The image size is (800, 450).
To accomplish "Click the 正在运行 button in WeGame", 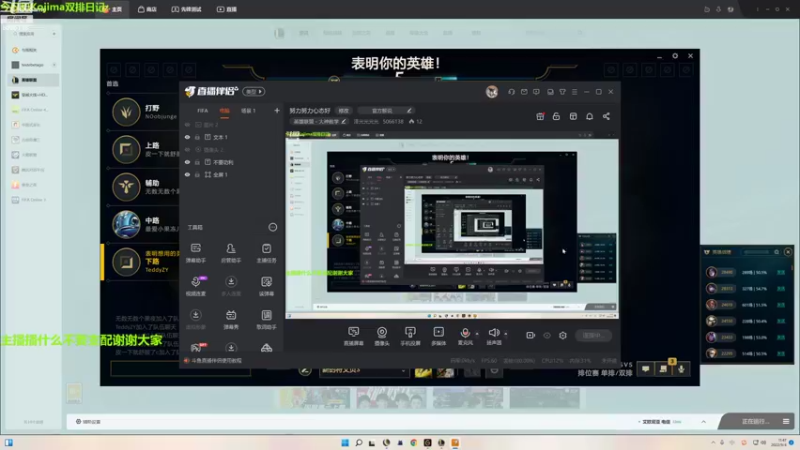I will coord(755,421).
